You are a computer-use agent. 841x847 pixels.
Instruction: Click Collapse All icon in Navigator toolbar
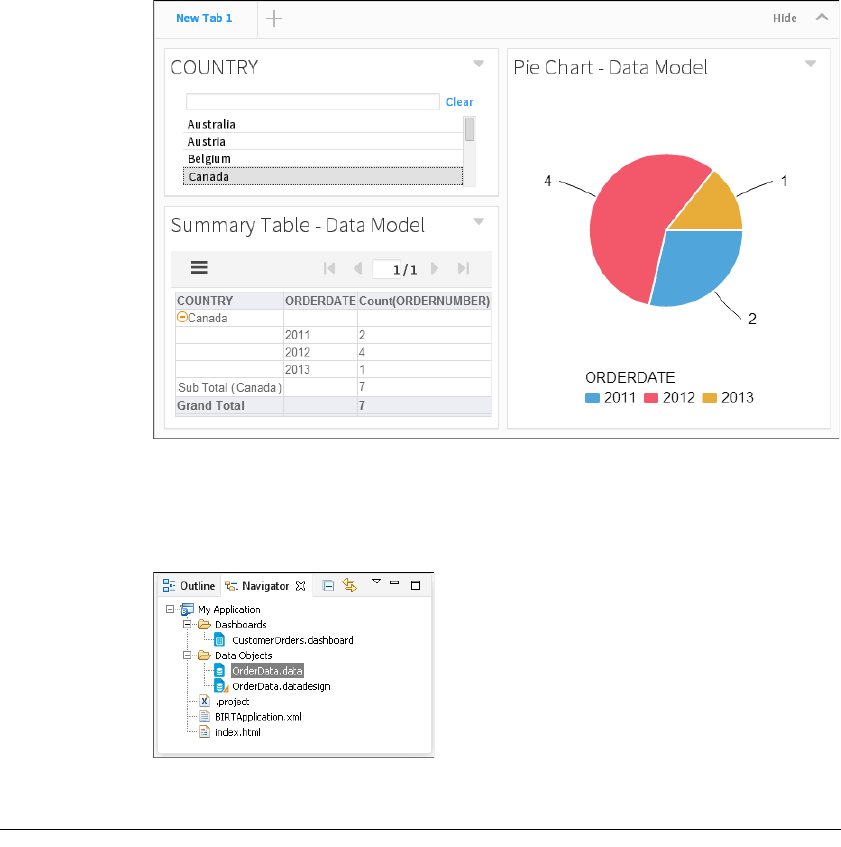pyautogui.click(x=328, y=586)
